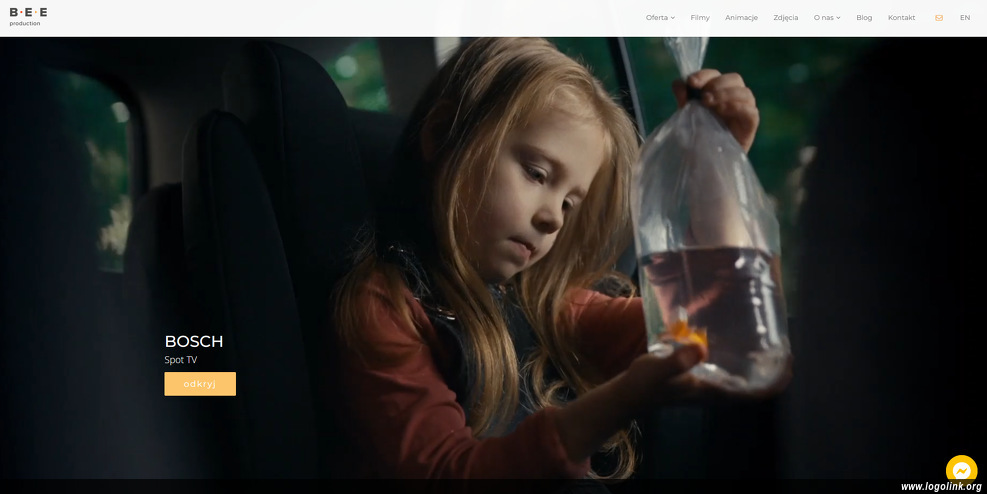987x494 pixels.
Task: Expand the Oferta dropdown menu
Action: (660, 18)
